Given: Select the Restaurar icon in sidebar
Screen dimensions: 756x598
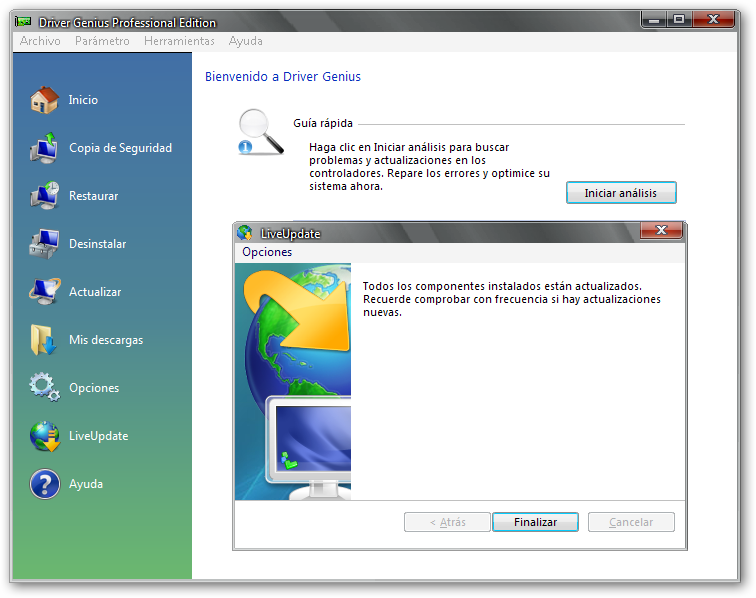Looking at the screenshot, I should pyautogui.click(x=45, y=196).
